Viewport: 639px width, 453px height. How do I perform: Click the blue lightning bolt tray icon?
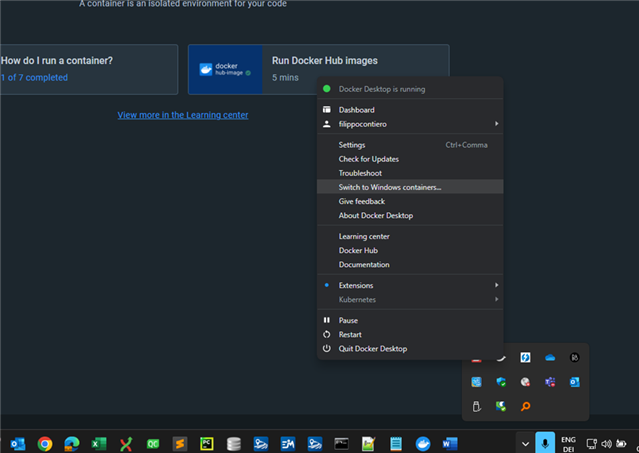click(526, 358)
